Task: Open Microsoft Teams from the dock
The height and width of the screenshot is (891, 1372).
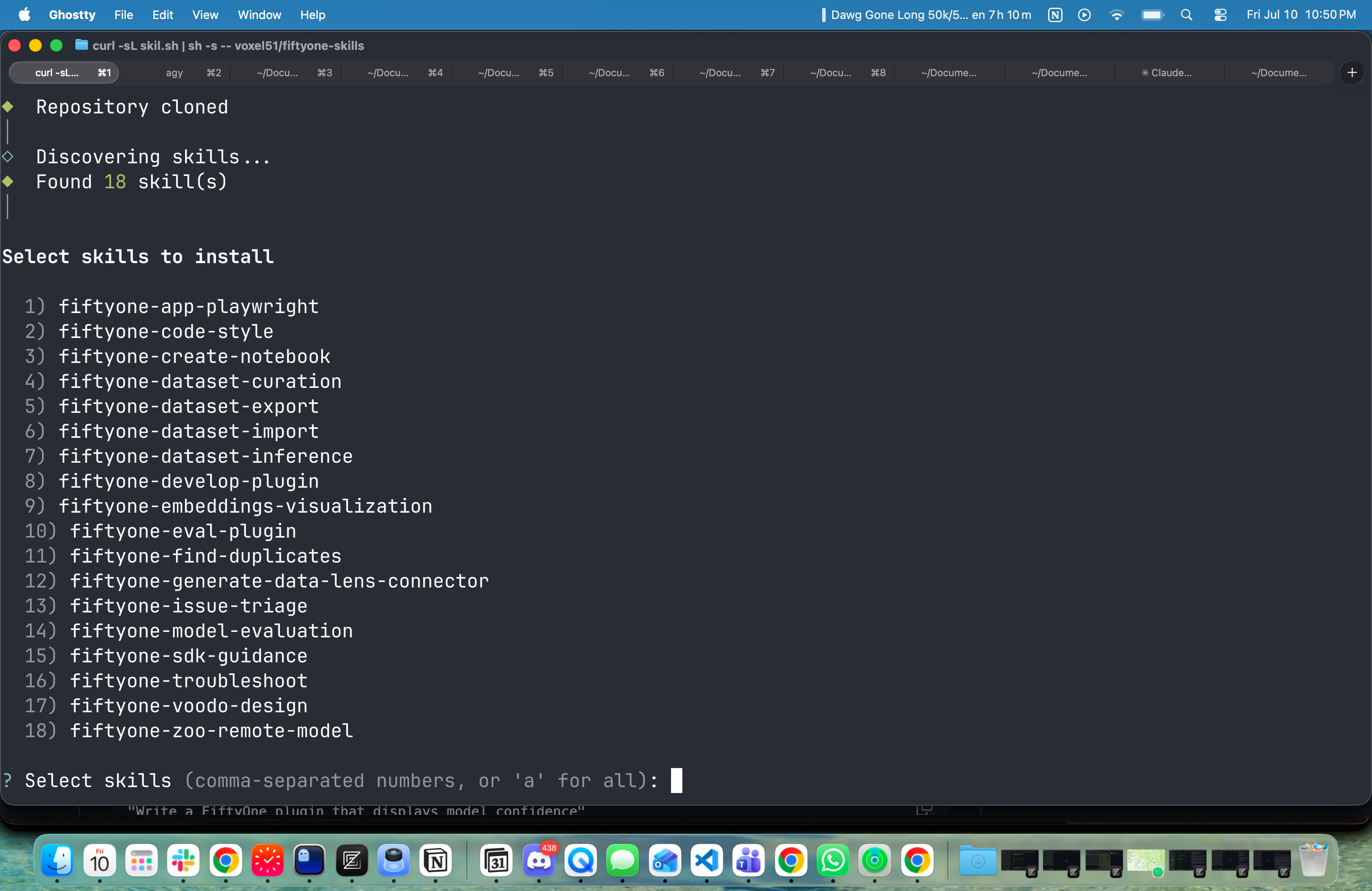Action: (x=749, y=861)
